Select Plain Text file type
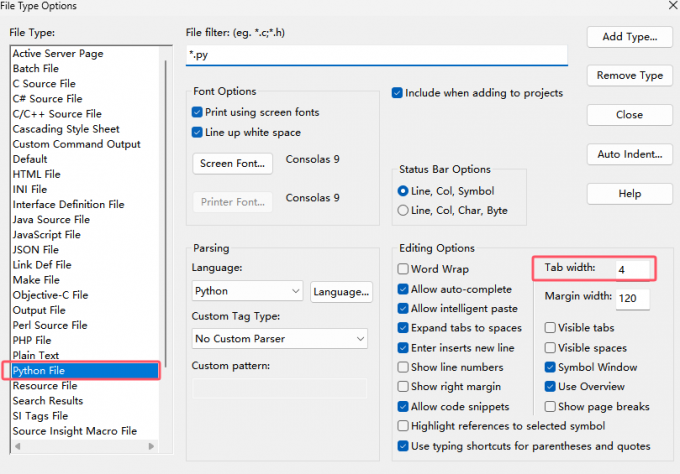The height and width of the screenshot is (474, 680). [x=36, y=355]
